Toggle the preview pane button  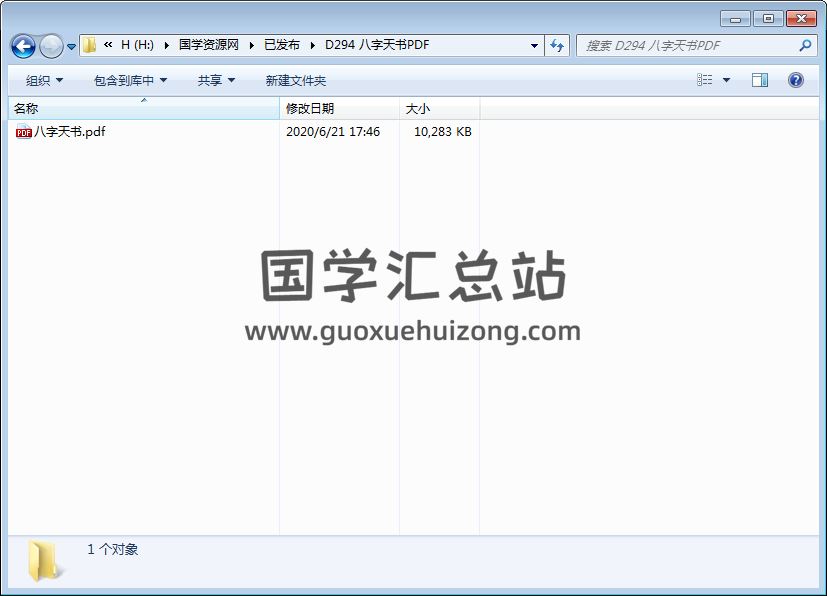click(760, 80)
